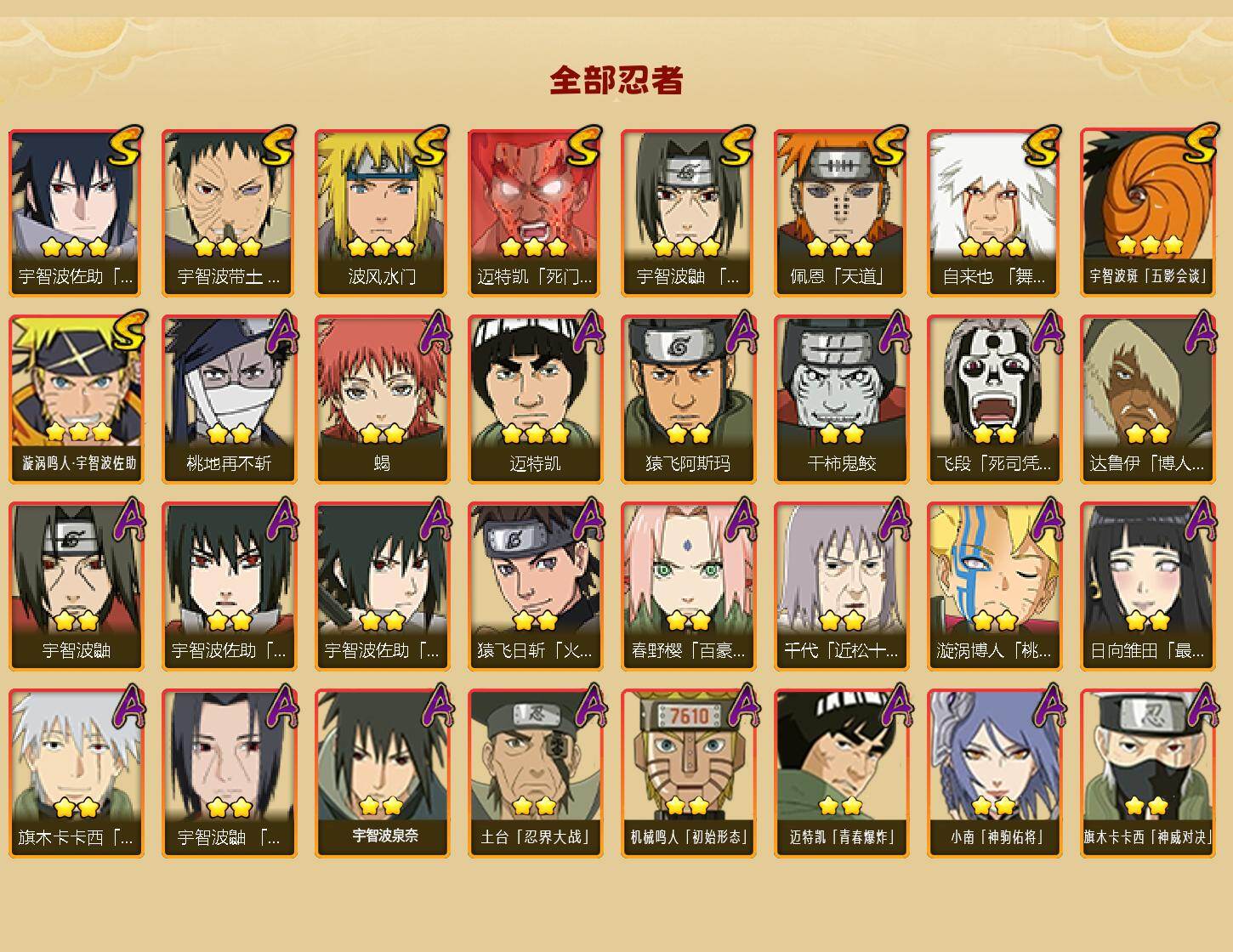Screen dimensions: 1233x952
Task: Select the 迈特凯「青春爆炸」 card
Action: click(841, 773)
